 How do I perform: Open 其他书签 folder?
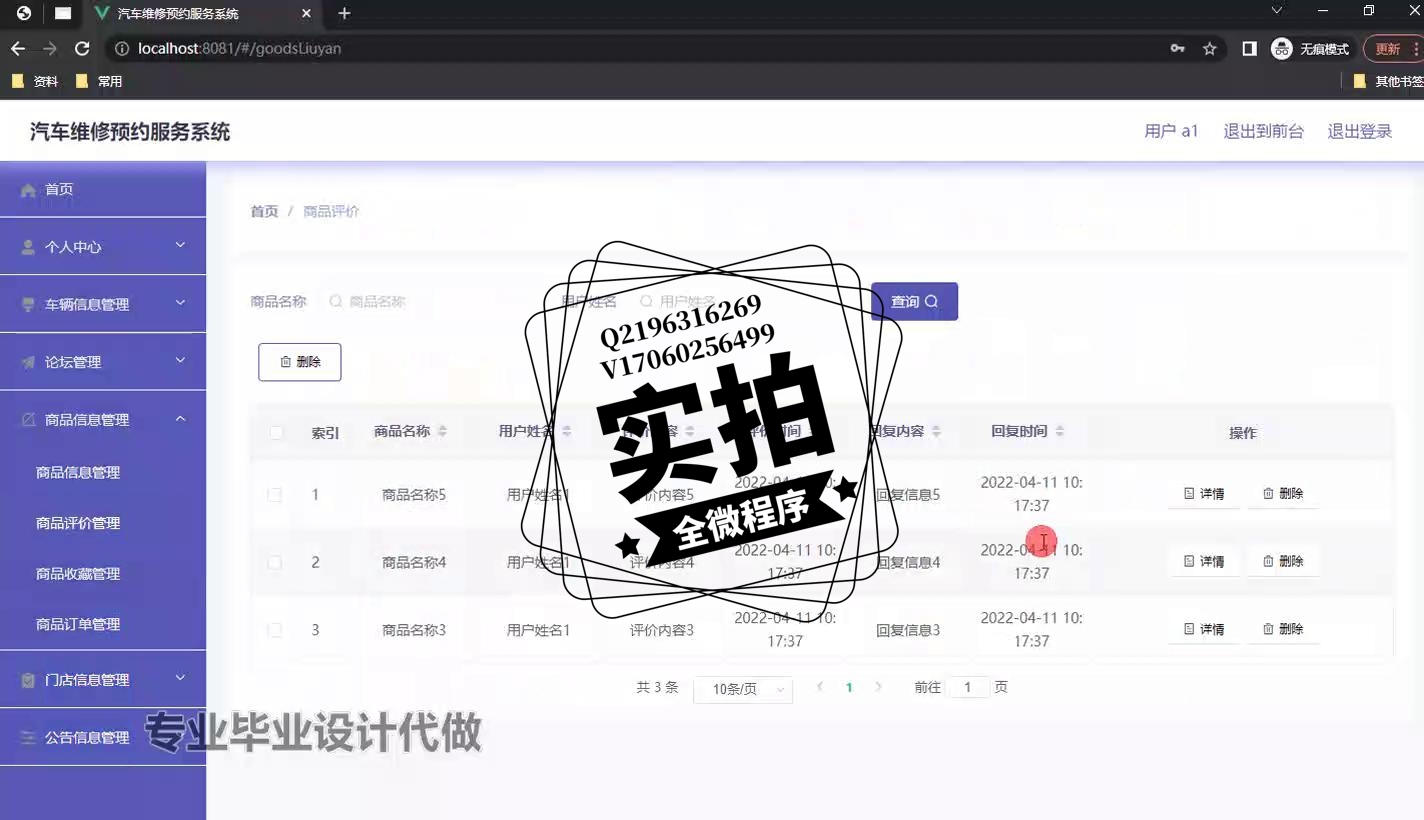click(1389, 81)
